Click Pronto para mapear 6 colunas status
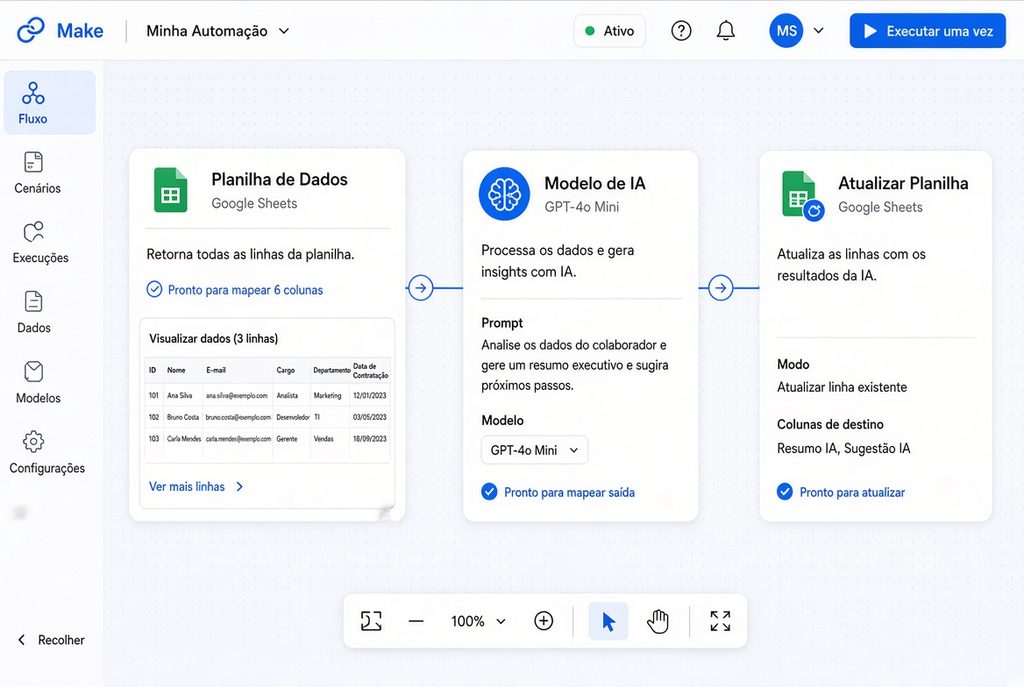Viewport: 1024px width, 687px height. [235, 289]
